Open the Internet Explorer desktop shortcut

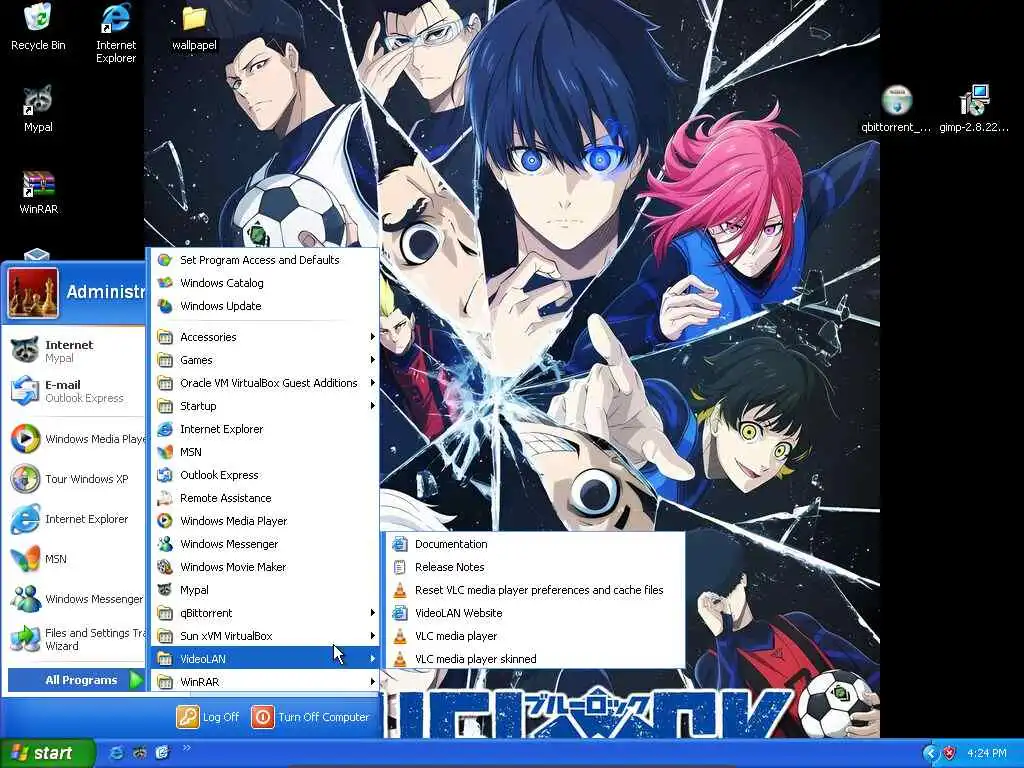(116, 33)
